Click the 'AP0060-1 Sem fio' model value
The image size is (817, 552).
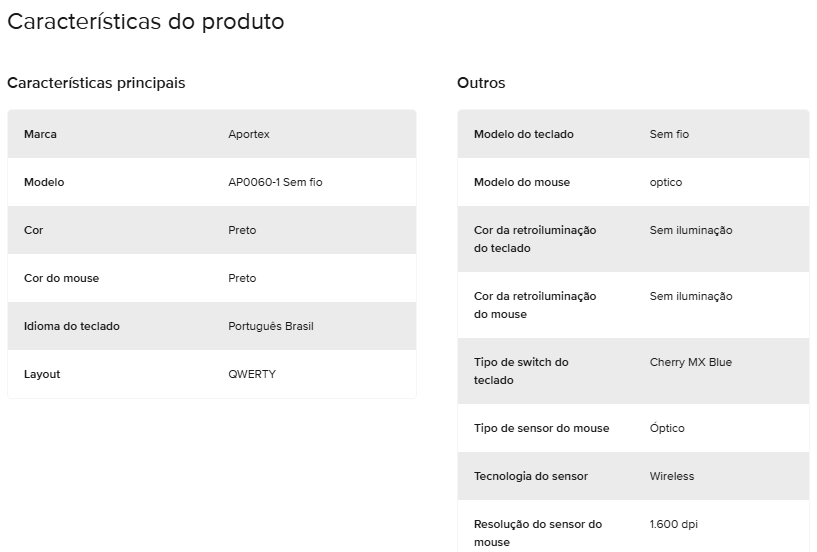coord(275,182)
